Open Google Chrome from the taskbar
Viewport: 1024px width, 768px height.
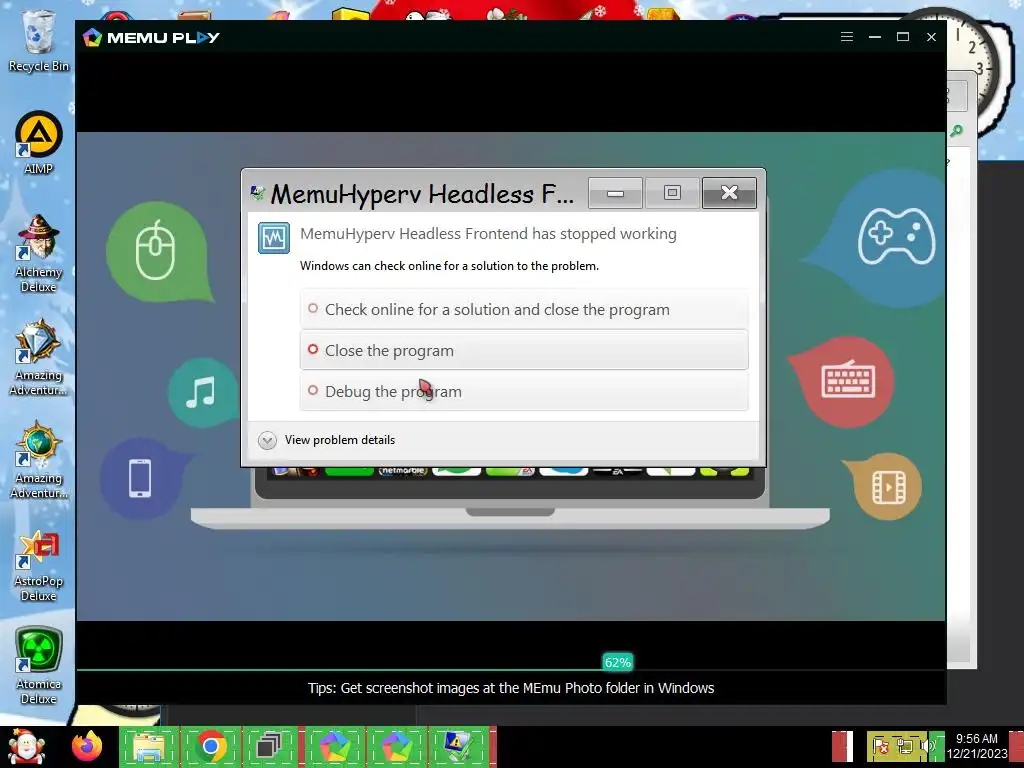pyautogui.click(x=210, y=746)
